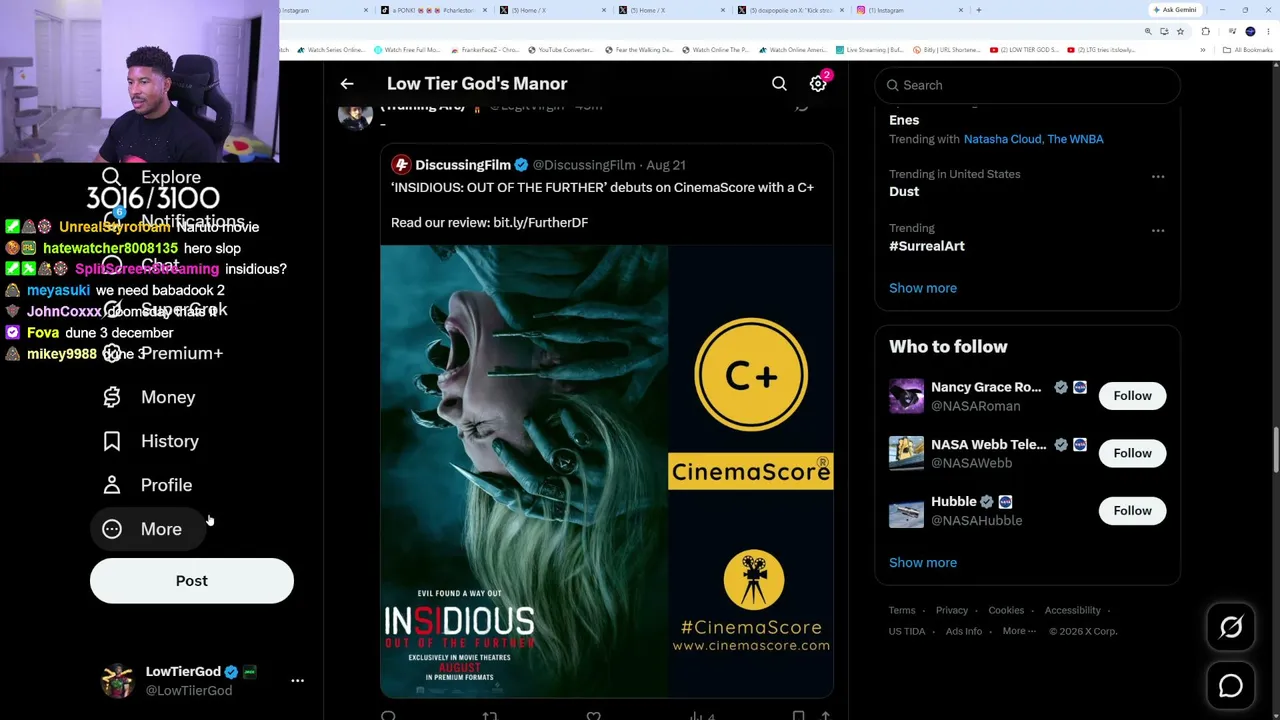Open the Cookies footer link
Image resolution: width=1280 pixels, height=720 pixels.
click(x=1006, y=610)
